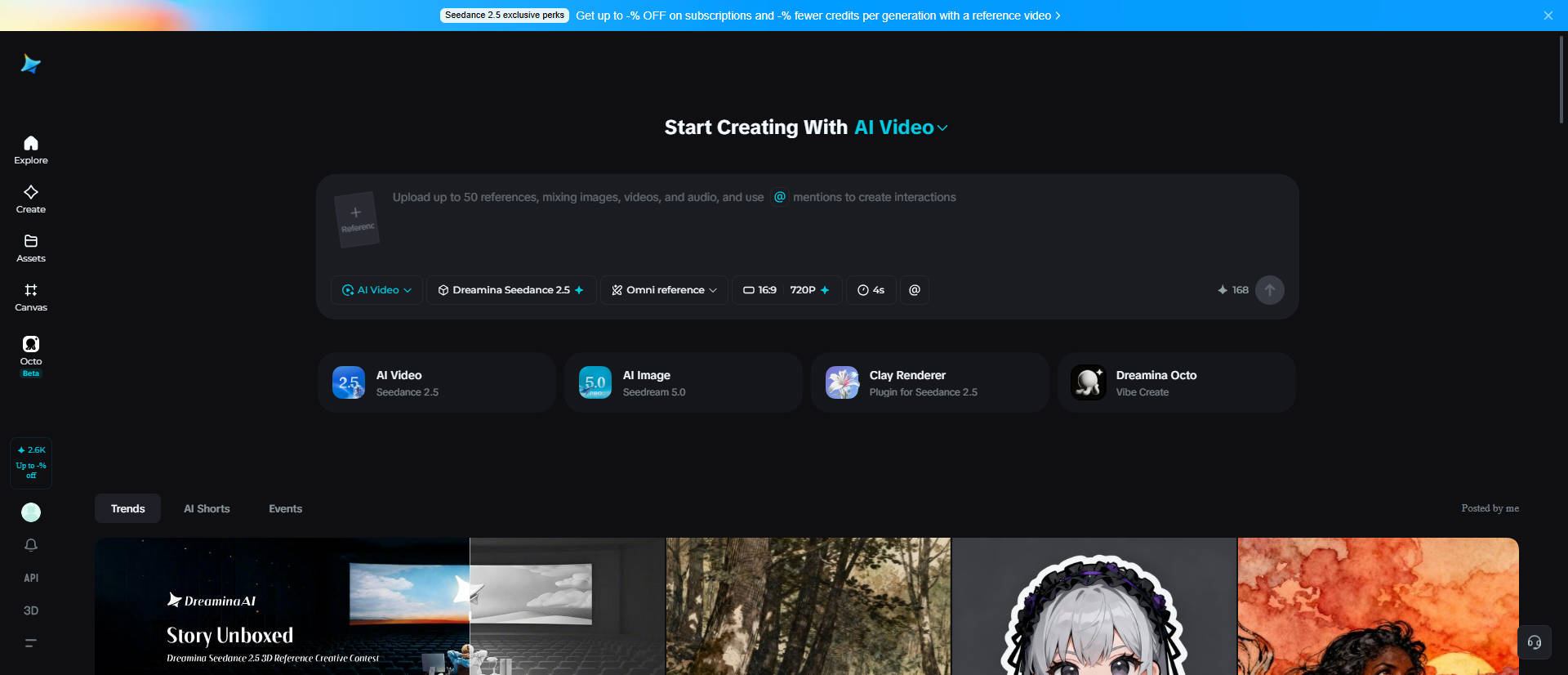
Task: Open the AI Image Seedream 5.0 card
Action: 684,382
